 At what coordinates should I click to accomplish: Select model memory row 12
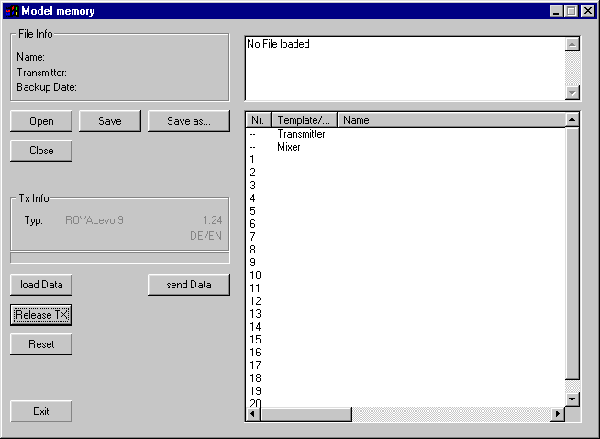click(x=255, y=301)
